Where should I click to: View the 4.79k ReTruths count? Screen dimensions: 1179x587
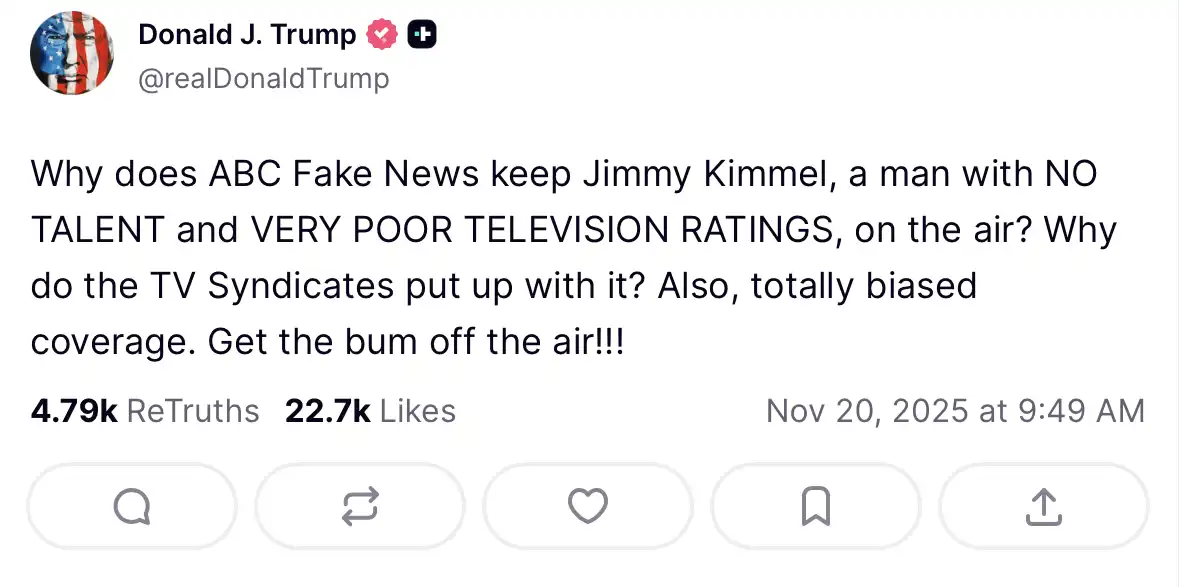pos(74,411)
